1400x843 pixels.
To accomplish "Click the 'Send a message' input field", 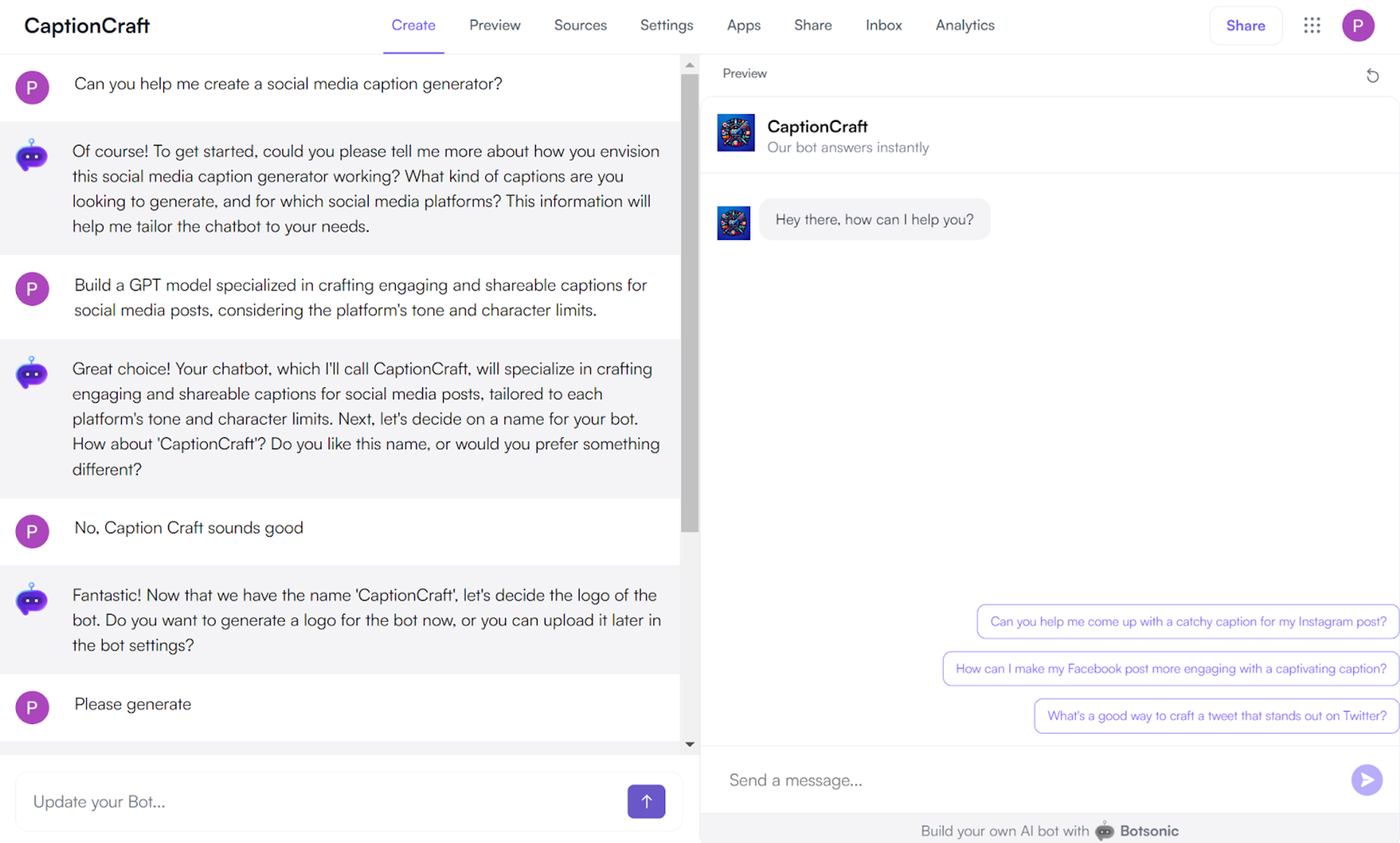I will [910, 779].
